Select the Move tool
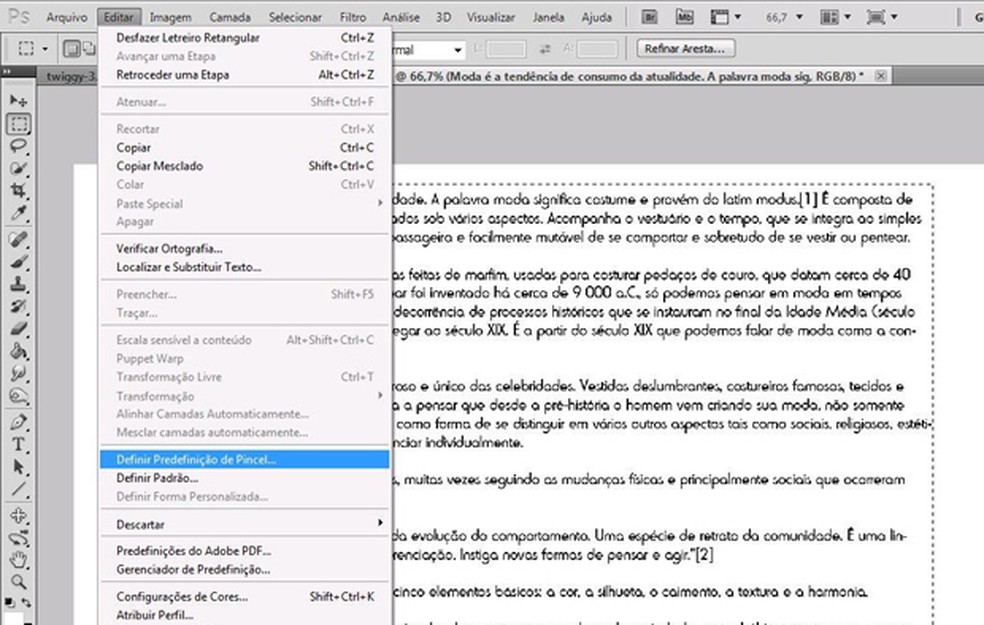984x625 pixels. 19,102
